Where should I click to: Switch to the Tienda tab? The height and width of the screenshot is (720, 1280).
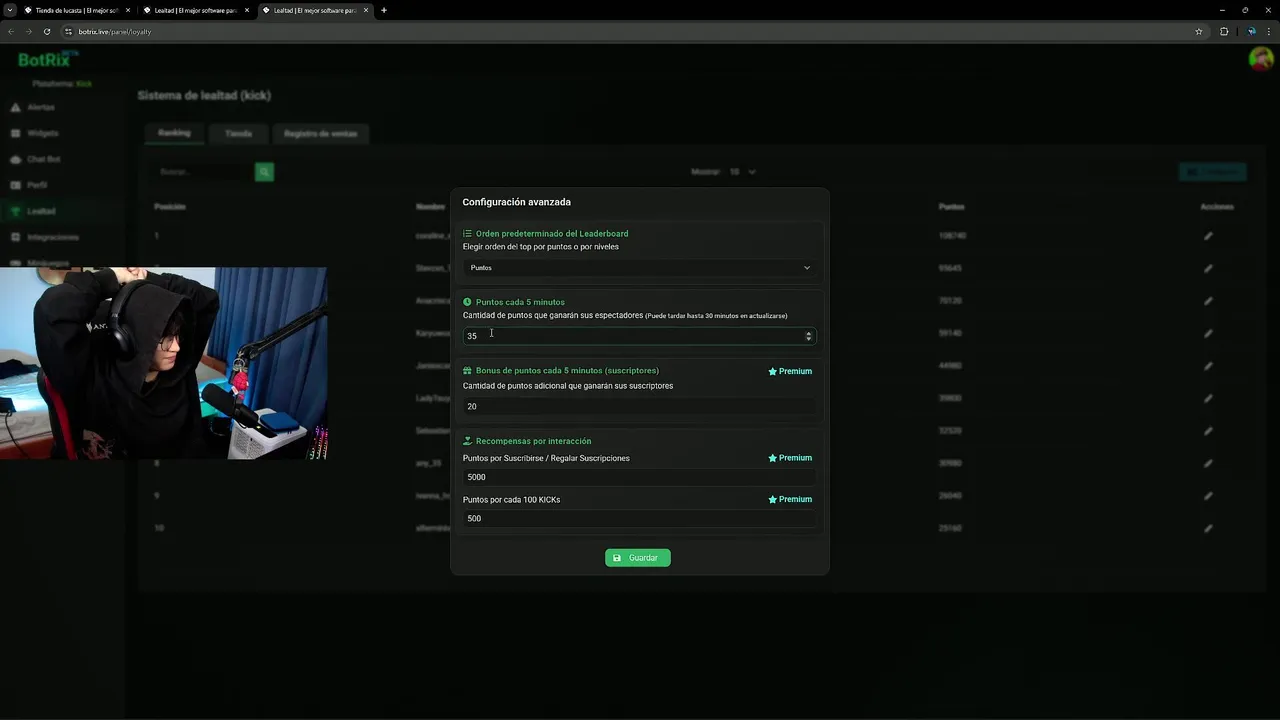[x=238, y=133]
